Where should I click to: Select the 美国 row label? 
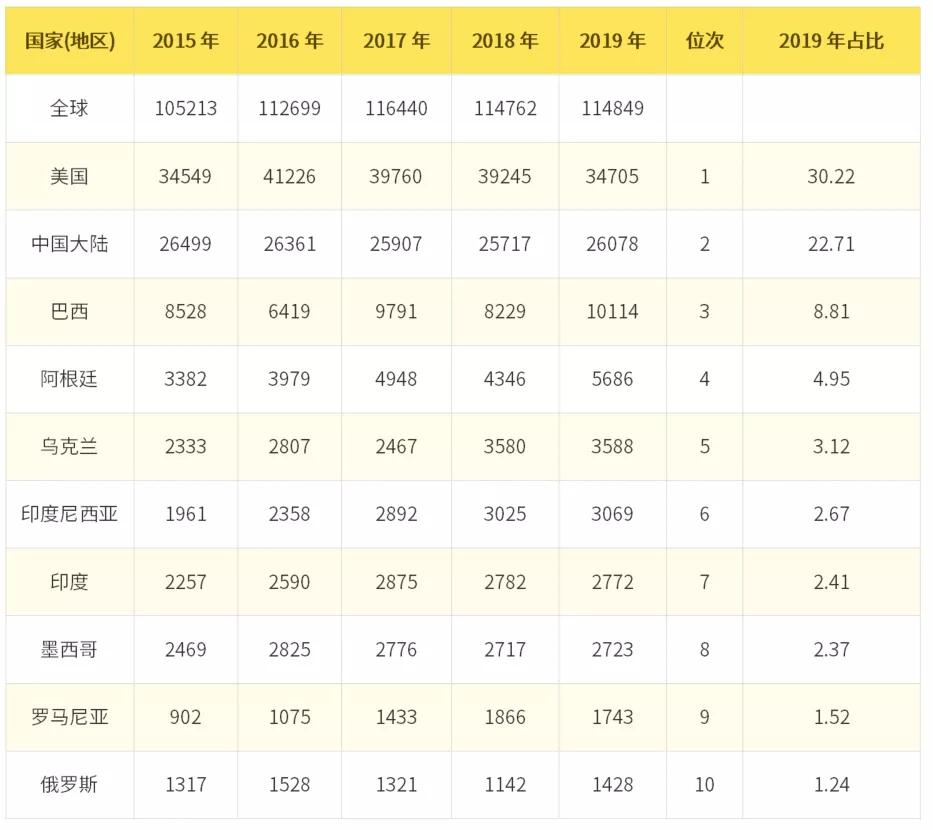point(69,176)
